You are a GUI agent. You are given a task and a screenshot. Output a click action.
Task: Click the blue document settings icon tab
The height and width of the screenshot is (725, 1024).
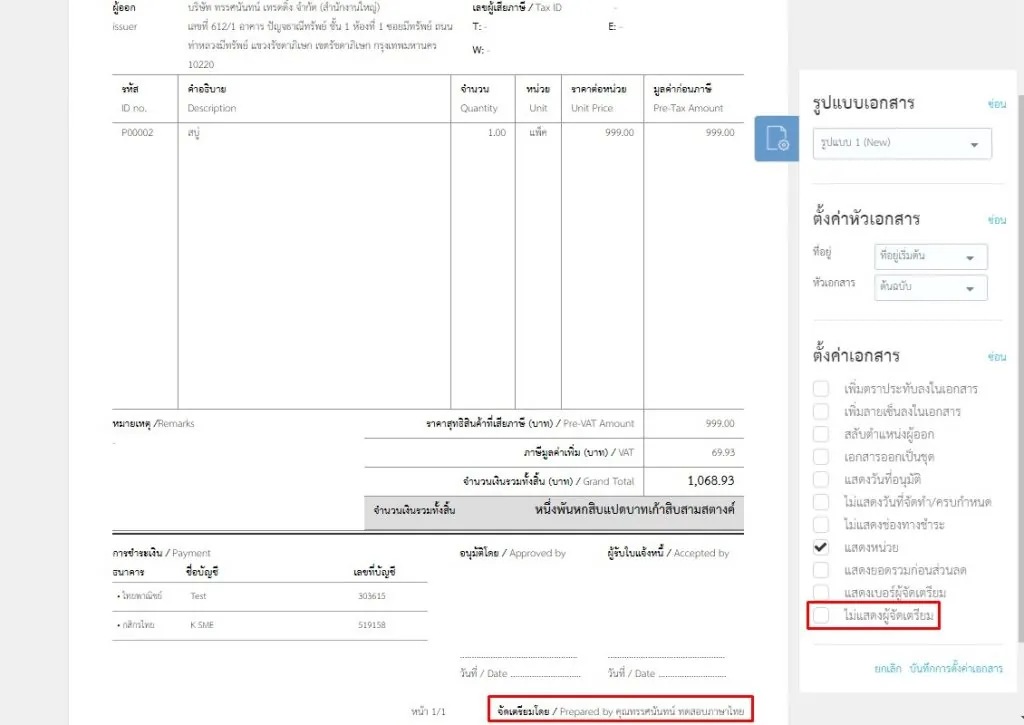(777, 139)
